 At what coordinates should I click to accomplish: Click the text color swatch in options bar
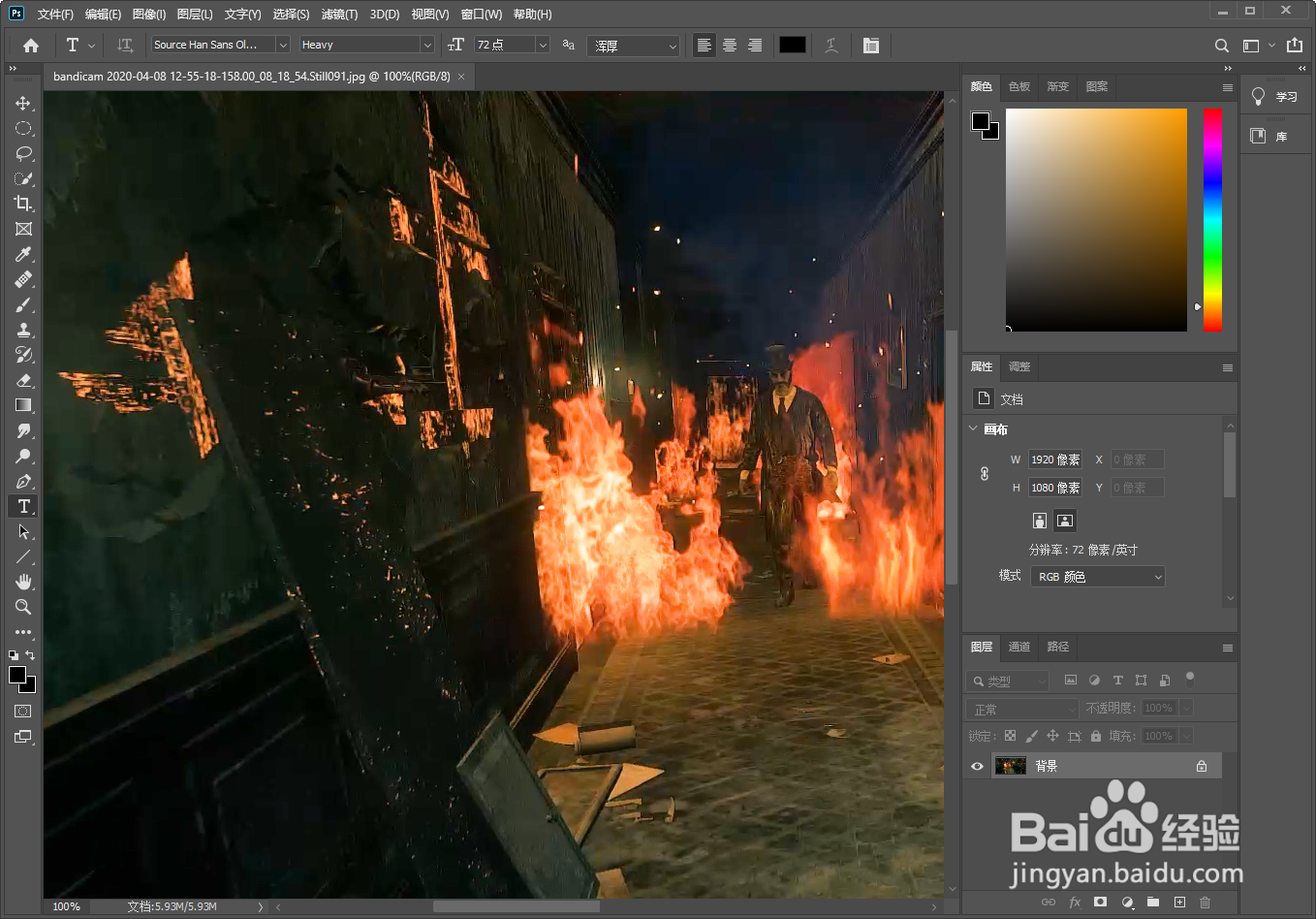(793, 45)
